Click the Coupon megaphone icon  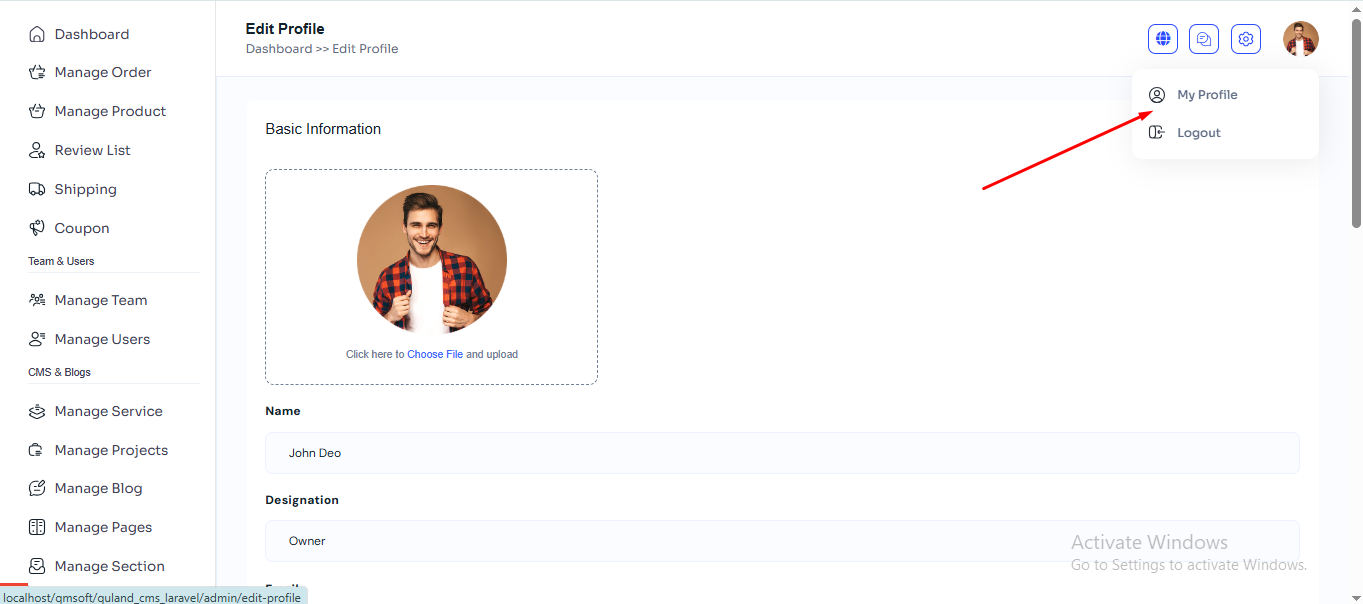click(x=37, y=228)
